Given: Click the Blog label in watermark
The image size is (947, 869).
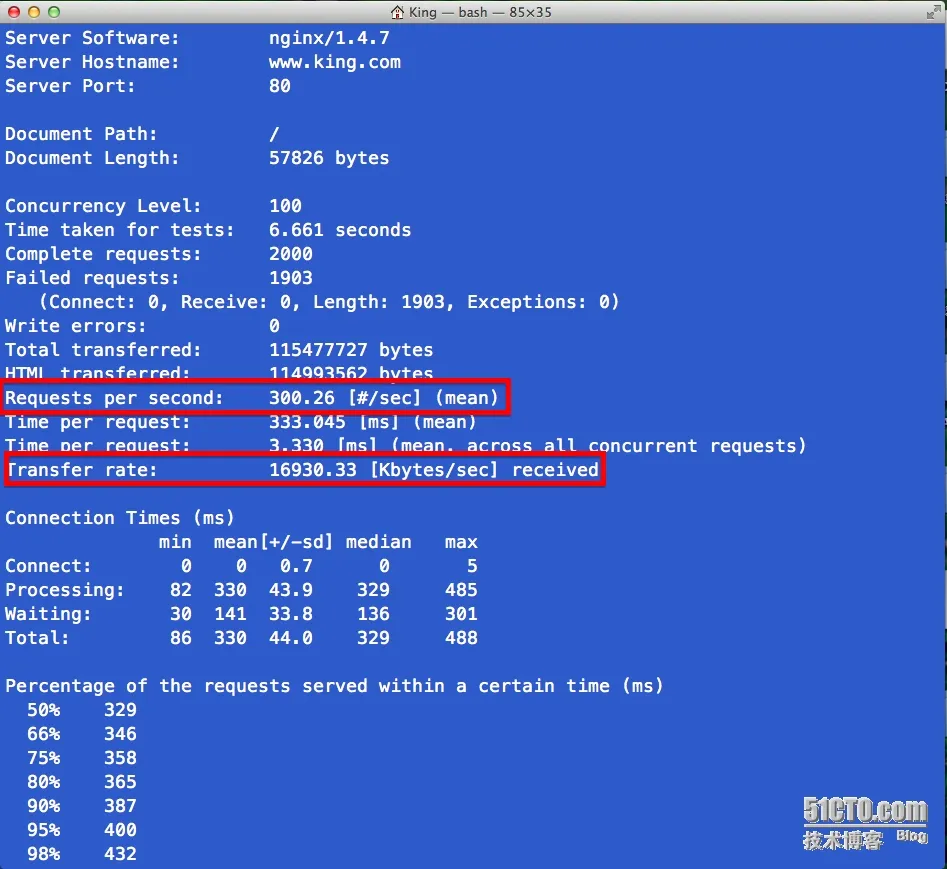Looking at the screenshot, I should [x=911, y=836].
